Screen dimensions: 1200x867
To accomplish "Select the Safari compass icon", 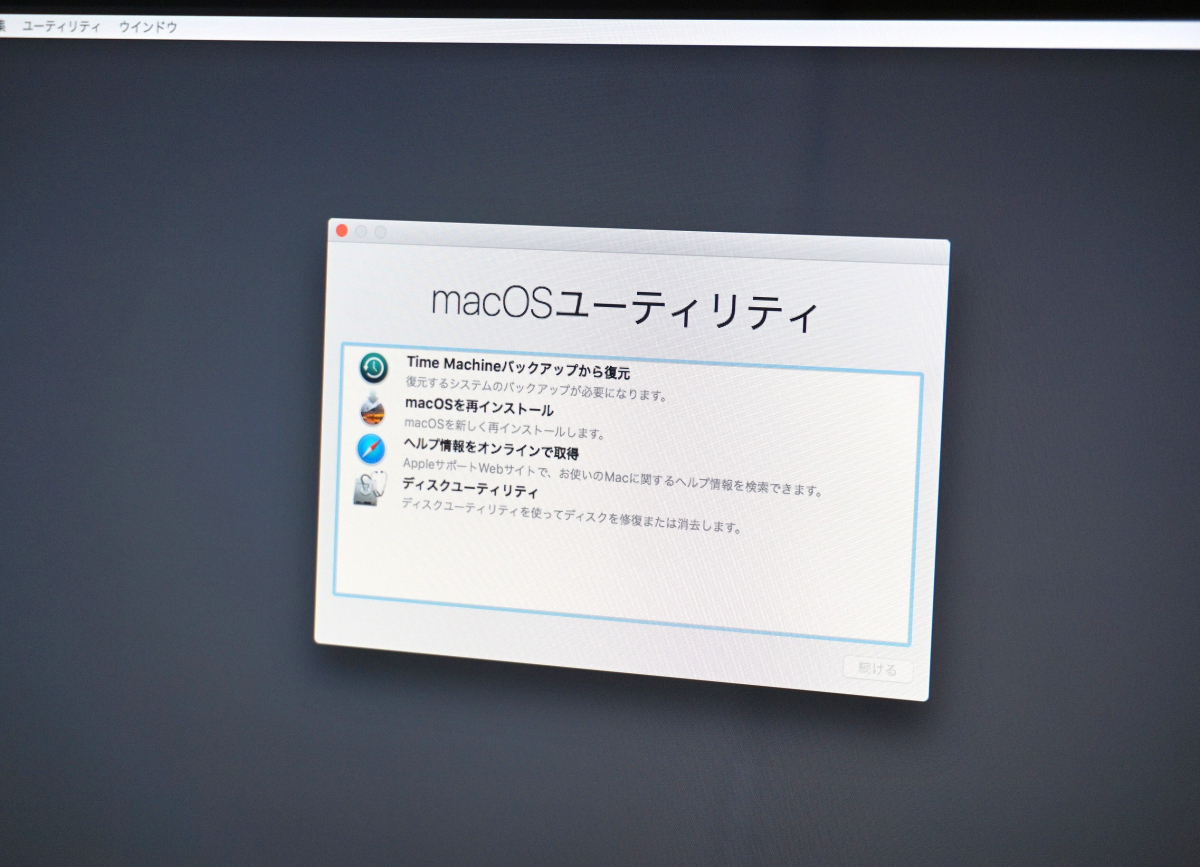I will 370,450.
